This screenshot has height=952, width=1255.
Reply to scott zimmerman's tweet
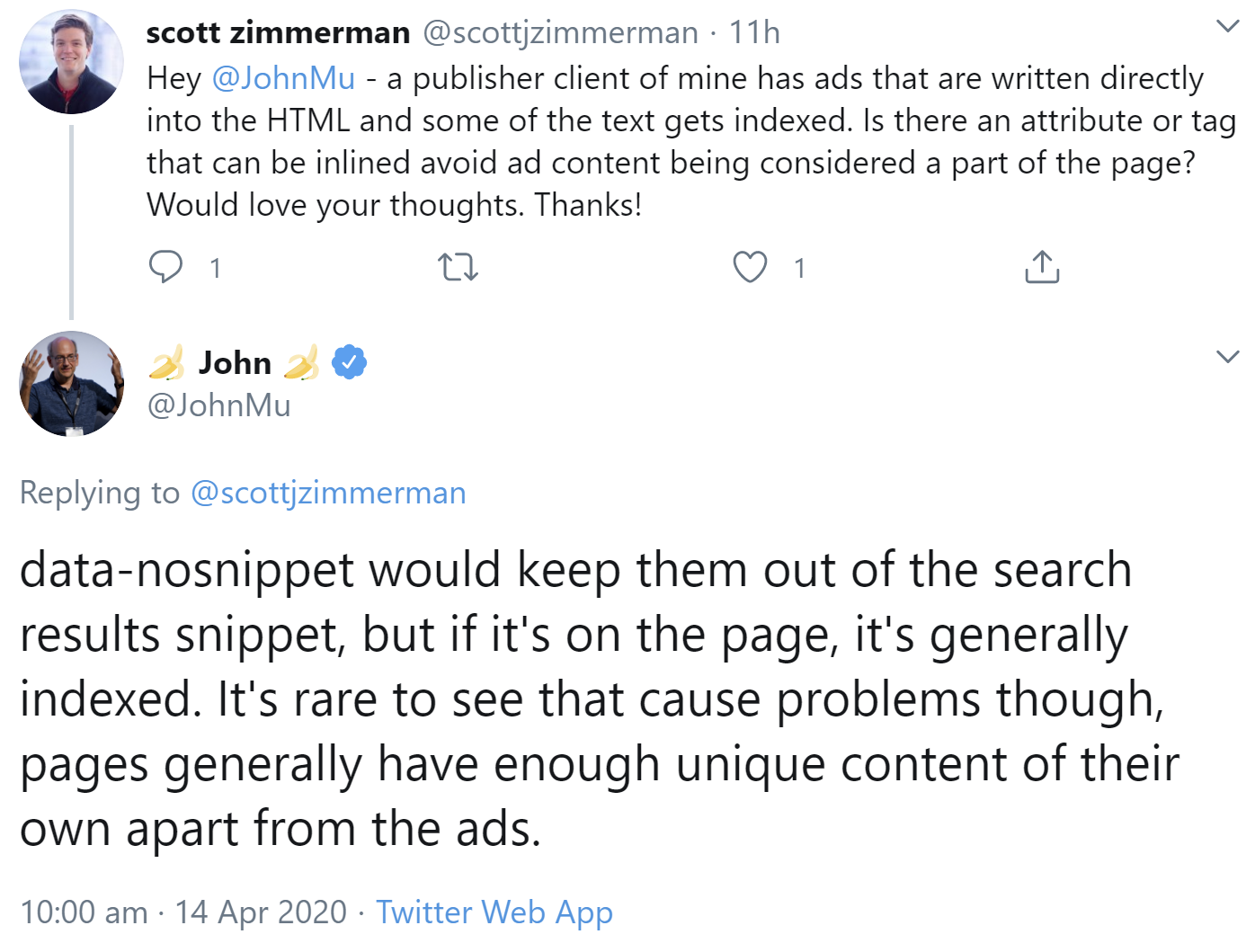(x=167, y=266)
